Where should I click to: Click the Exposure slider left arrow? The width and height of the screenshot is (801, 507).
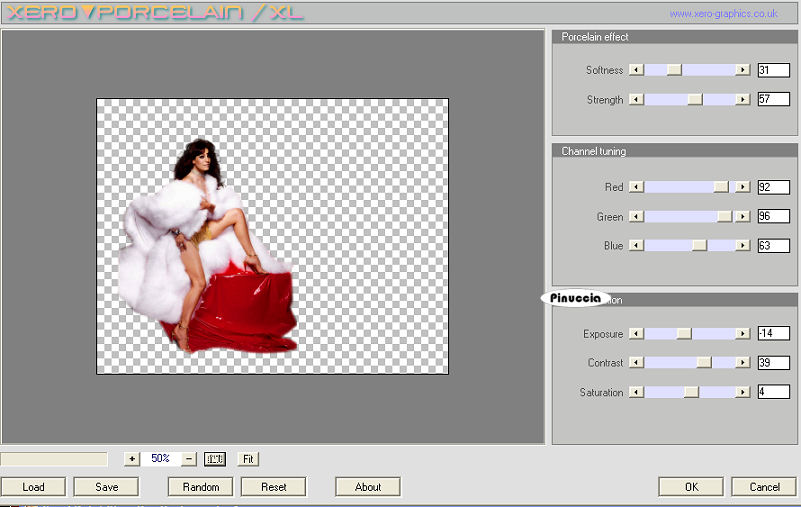click(636, 334)
